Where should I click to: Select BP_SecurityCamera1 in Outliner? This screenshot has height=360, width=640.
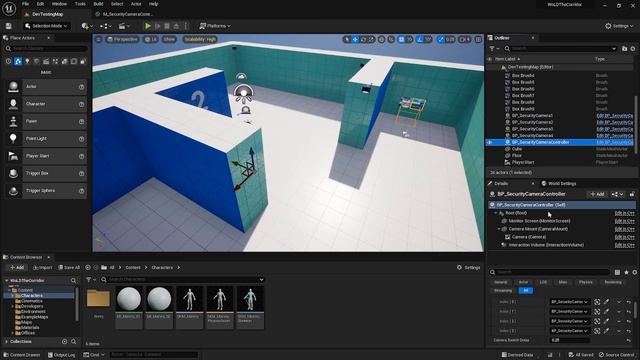point(532,116)
